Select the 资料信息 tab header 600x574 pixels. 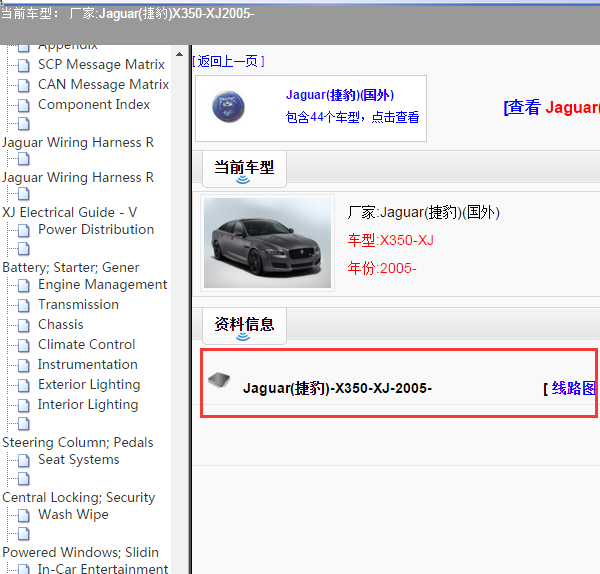click(244, 326)
